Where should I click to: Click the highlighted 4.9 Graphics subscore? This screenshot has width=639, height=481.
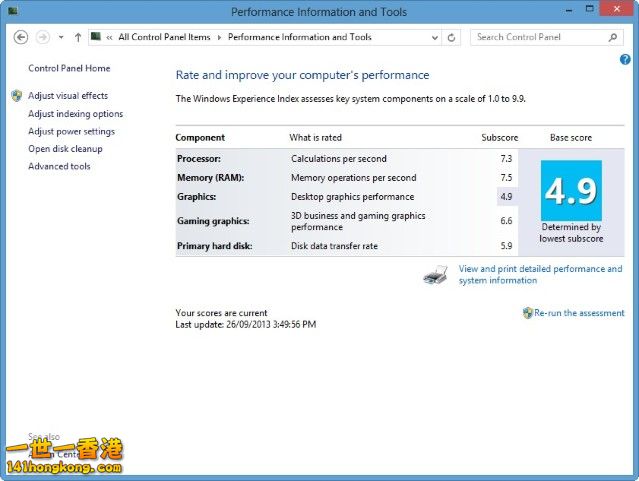click(506, 196)
